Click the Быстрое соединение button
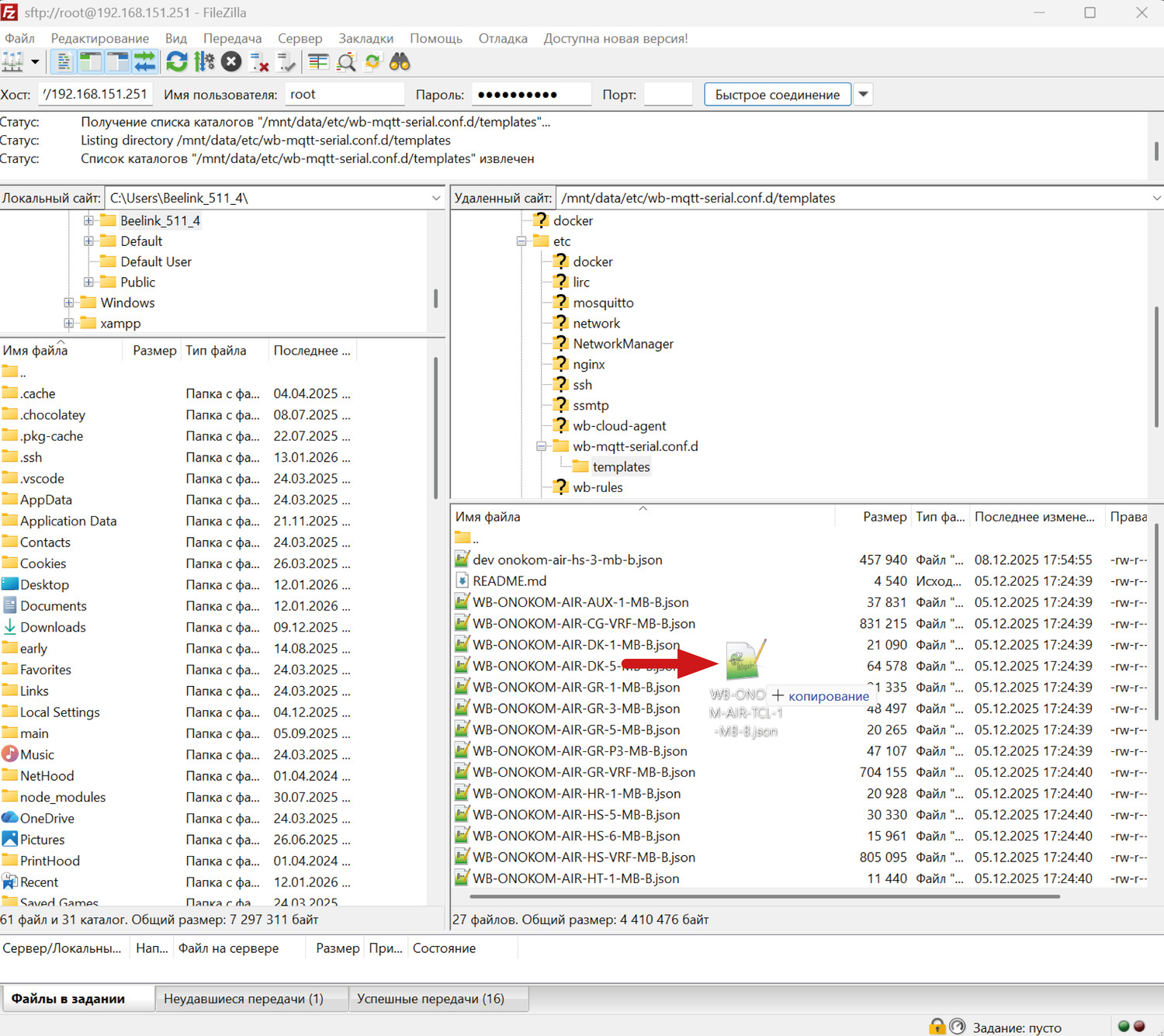 pyautogui.click(x=778, y=95)
